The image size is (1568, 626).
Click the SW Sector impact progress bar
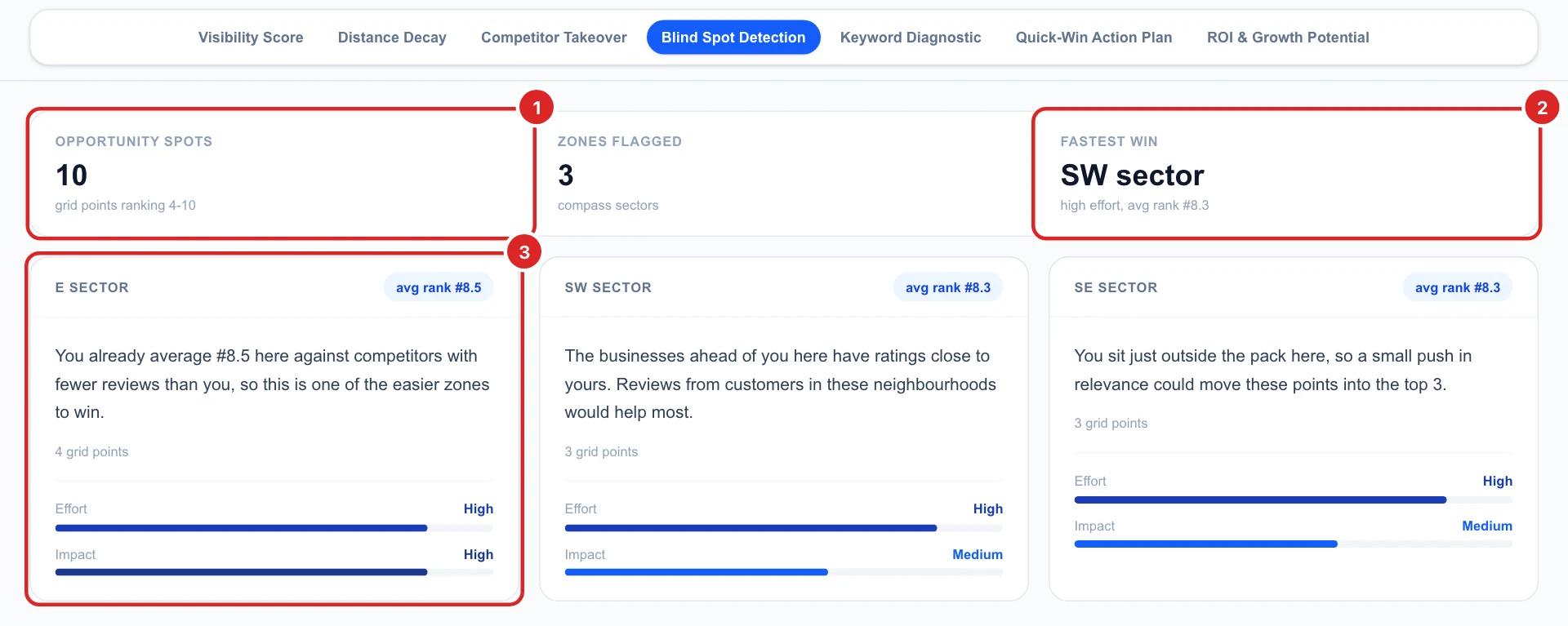[x=784, y=572]
